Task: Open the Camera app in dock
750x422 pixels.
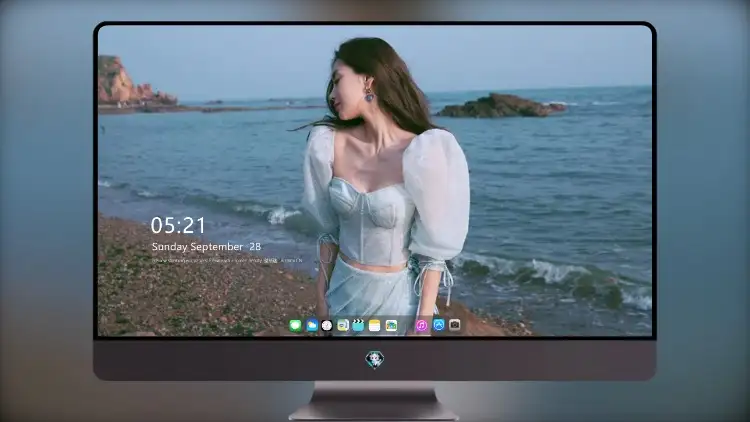Action: point(455,325)
